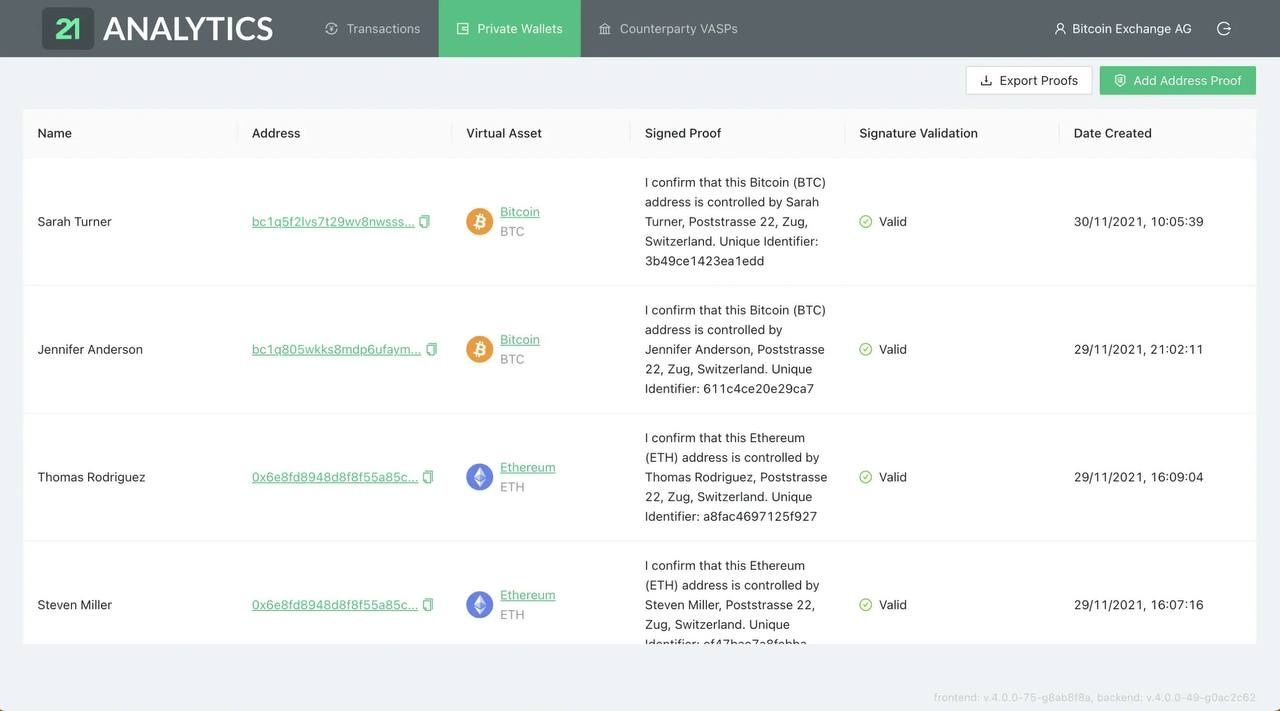This screenshot has height=711, width=1280.
Task: Click the Name column header
Action: pyautogui.click(x=55, y=133)
